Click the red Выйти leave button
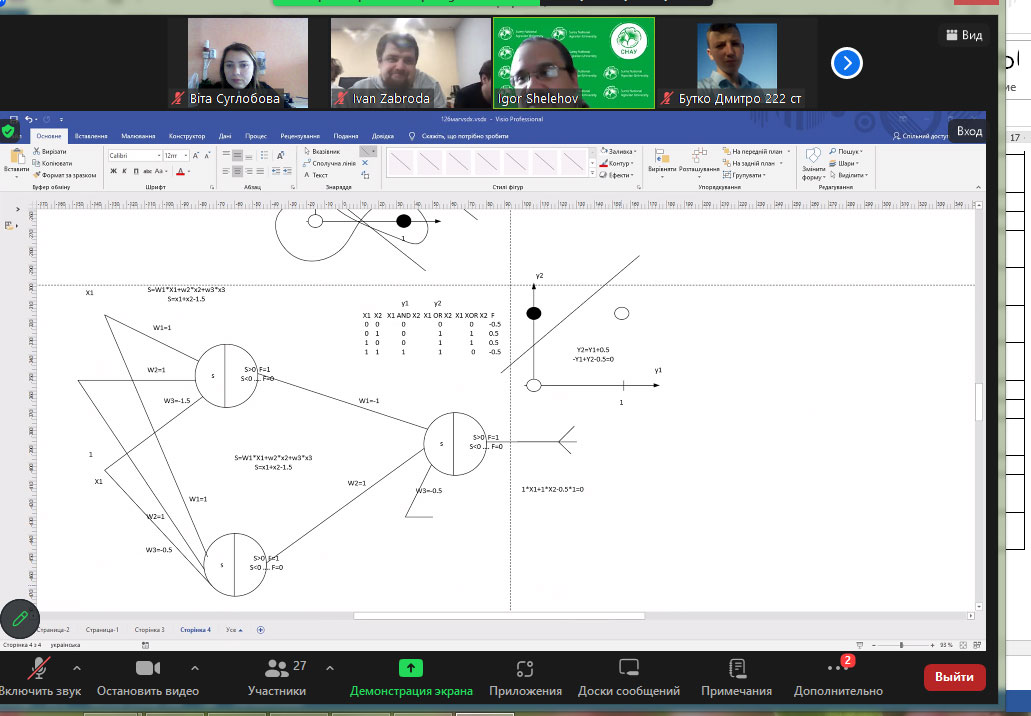The height and width of the screenshot is (716, 1031). (954, 677)
